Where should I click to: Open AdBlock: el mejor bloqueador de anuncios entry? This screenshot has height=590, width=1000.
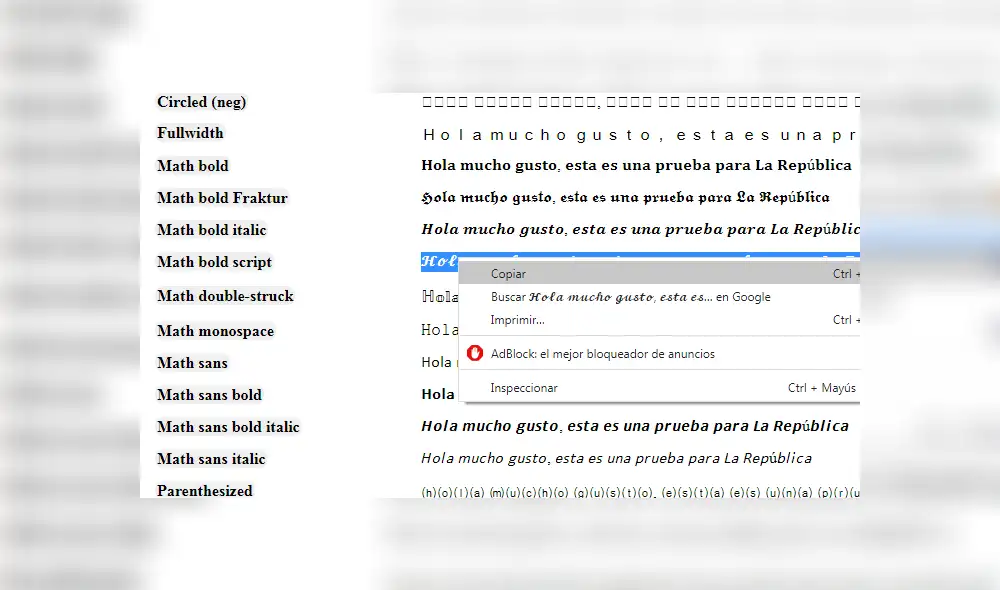[659, 353]
